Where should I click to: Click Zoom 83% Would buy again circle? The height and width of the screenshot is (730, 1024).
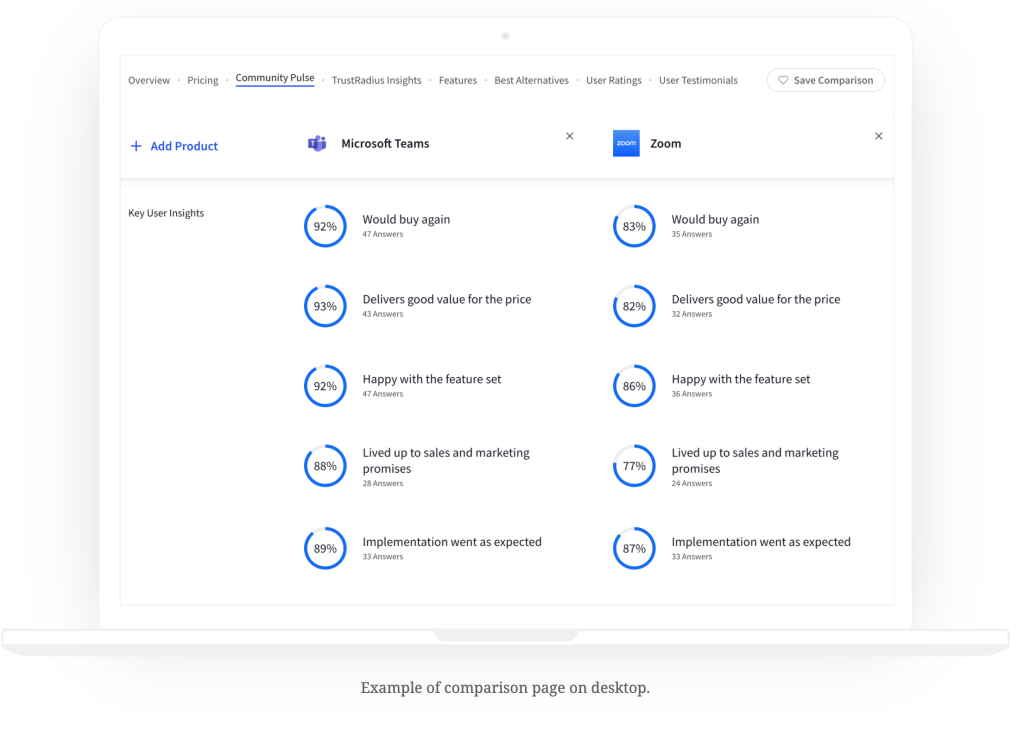point(634,227)
